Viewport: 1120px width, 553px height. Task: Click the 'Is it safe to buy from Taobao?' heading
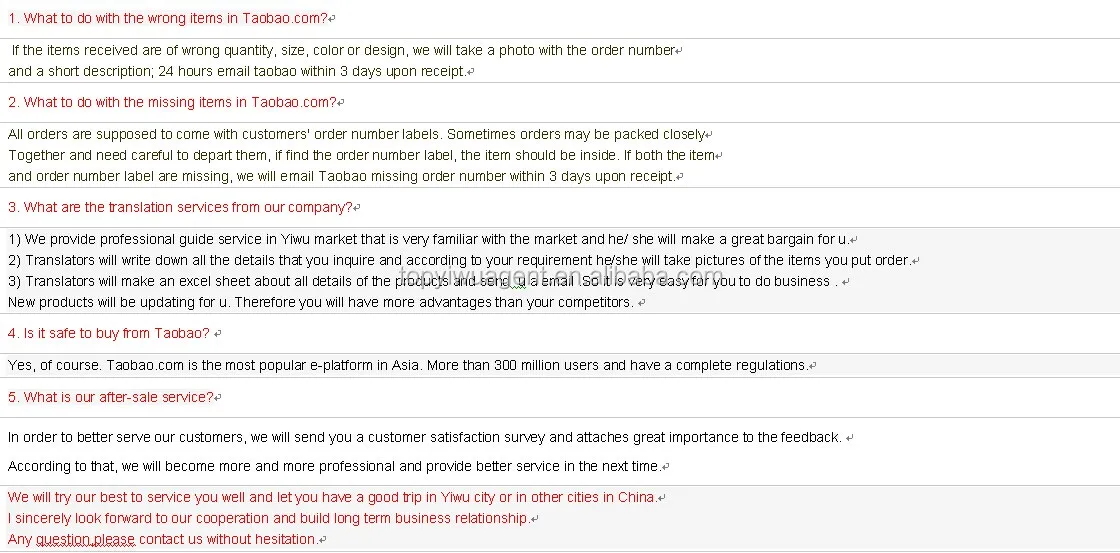click(109, 334)
